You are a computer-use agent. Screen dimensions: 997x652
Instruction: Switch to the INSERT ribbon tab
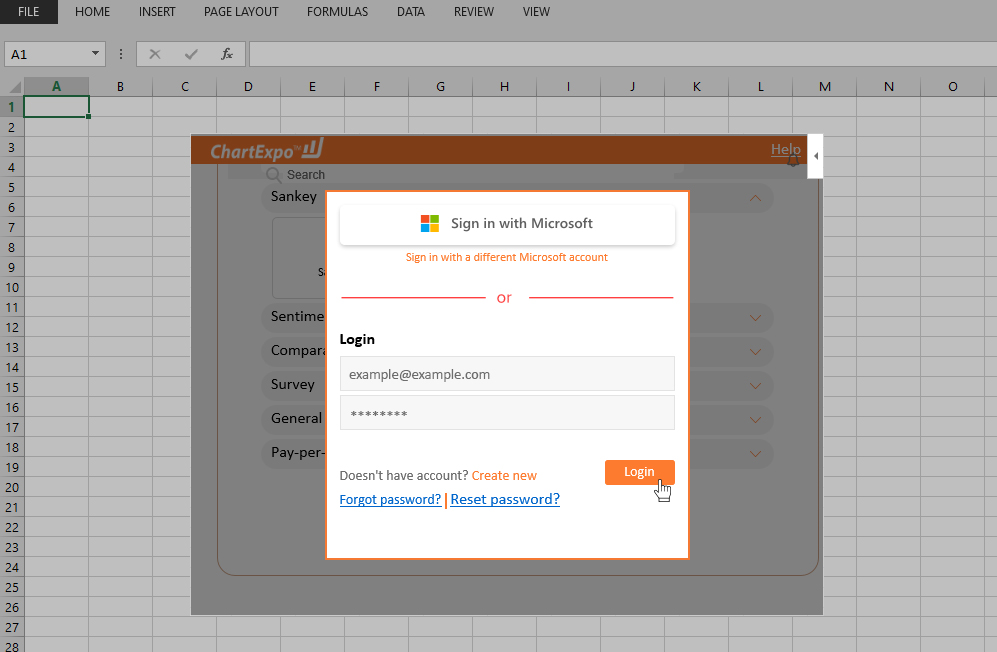tap(157, 11)
